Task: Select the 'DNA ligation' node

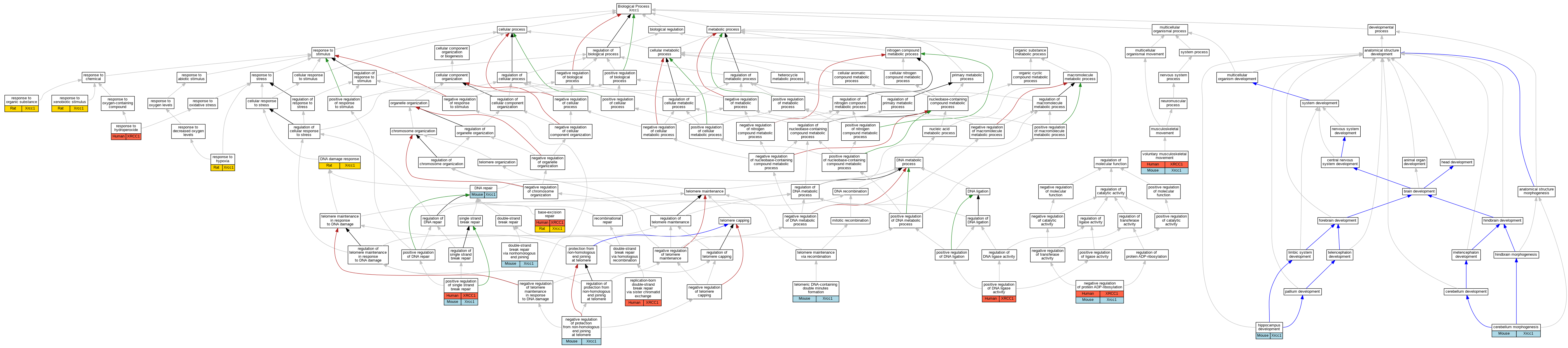Action: point(977,192)
